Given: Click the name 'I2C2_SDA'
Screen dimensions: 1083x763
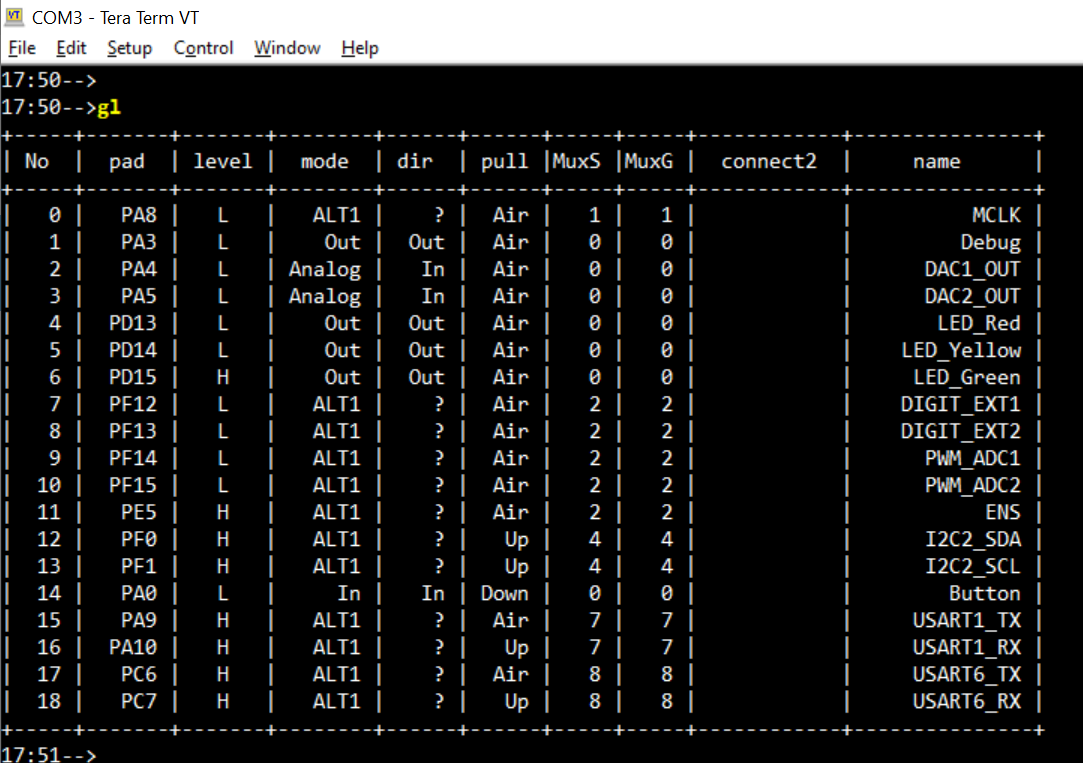Looking at the screenshot, I should coord(972,539).
